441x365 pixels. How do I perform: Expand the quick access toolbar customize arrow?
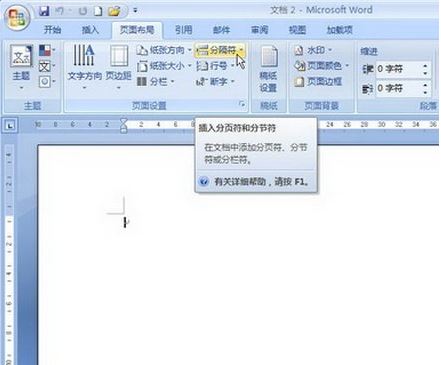coord(135,11)
